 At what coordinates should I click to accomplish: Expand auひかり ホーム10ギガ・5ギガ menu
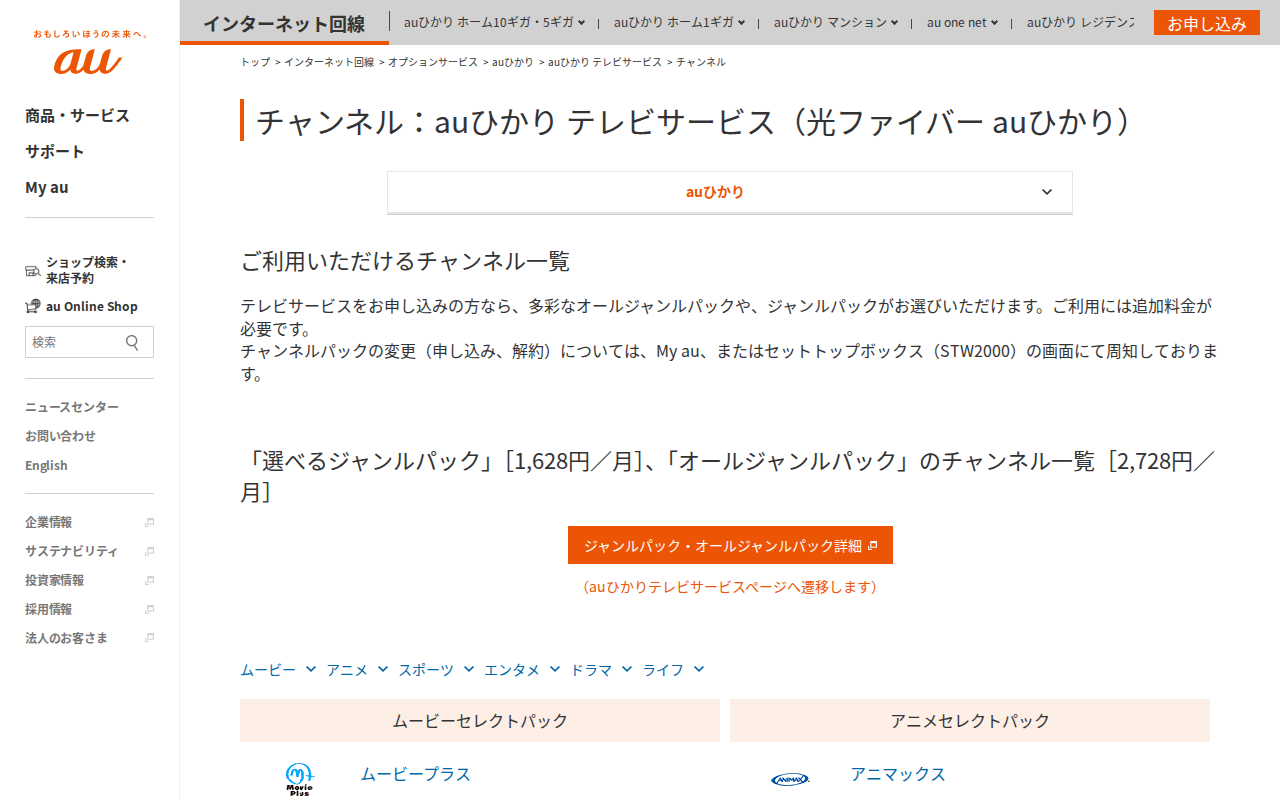pyautogui.click(x=495, y=22)
